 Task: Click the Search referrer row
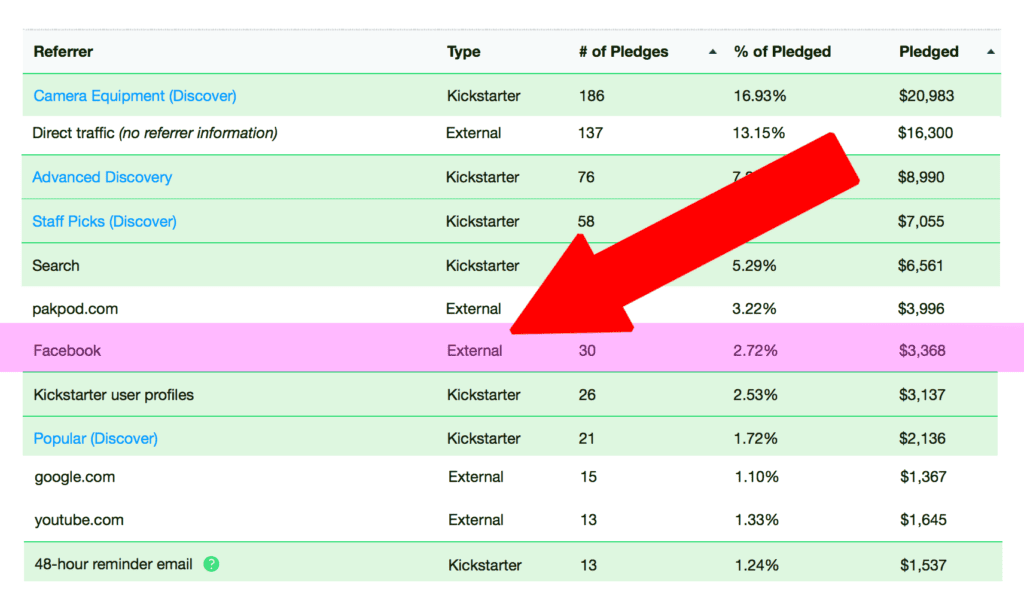point(56,265)
